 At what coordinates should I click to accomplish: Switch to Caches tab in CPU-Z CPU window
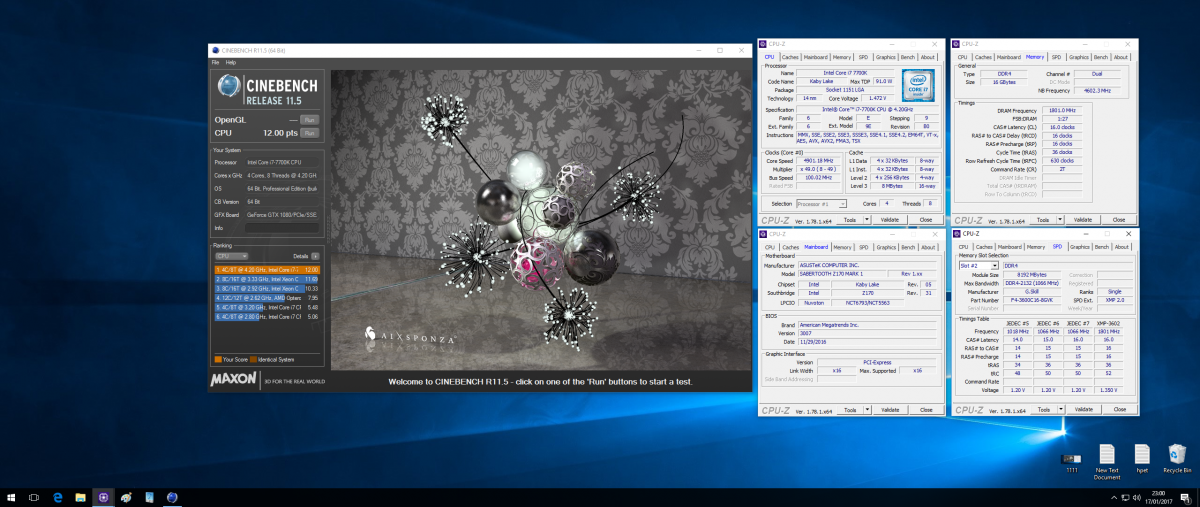click(791, 57)
